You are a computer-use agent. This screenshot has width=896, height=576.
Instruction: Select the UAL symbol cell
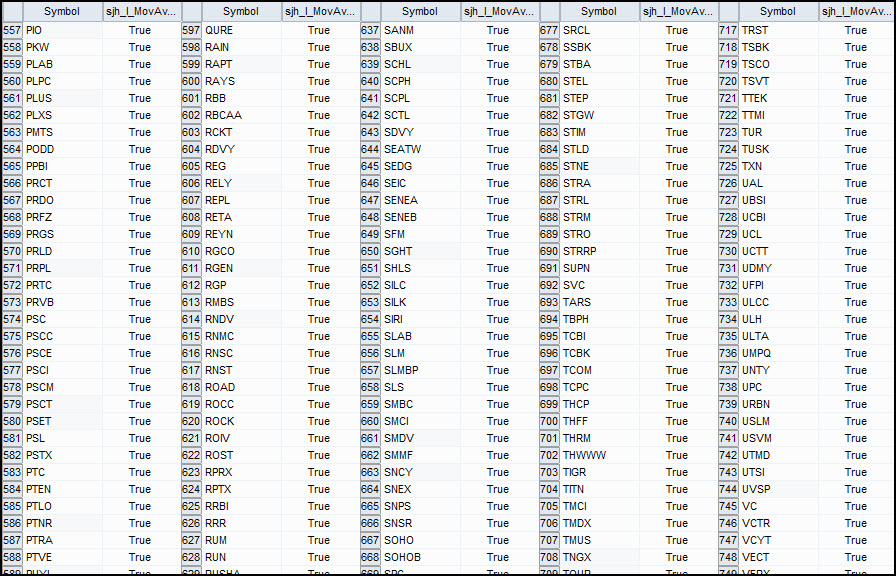pyautogui.click(x=778, y=183)
